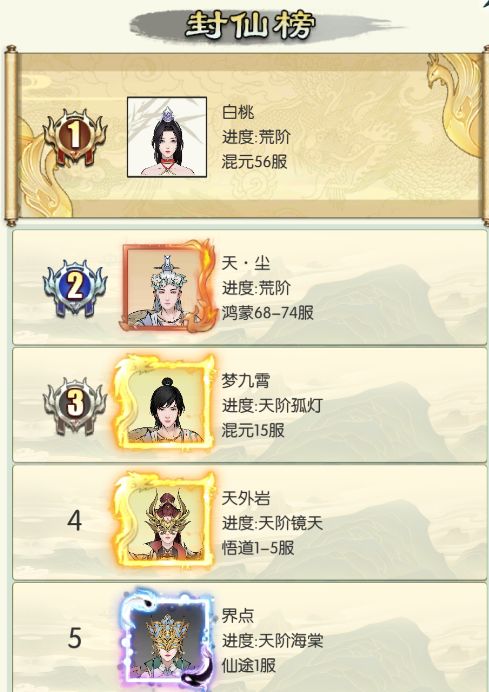Select player name 天·尘

pyautogui.click(x=246, y=263)
